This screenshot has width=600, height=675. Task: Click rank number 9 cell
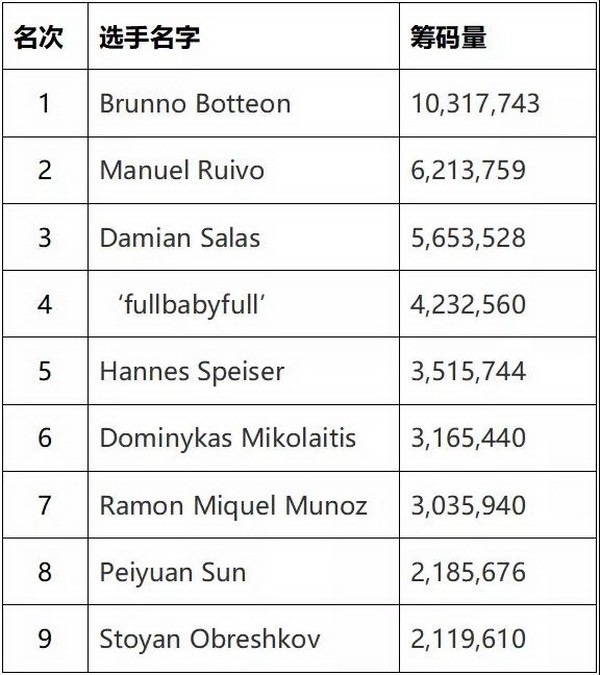pyautogui.click(x=45, y=639)
